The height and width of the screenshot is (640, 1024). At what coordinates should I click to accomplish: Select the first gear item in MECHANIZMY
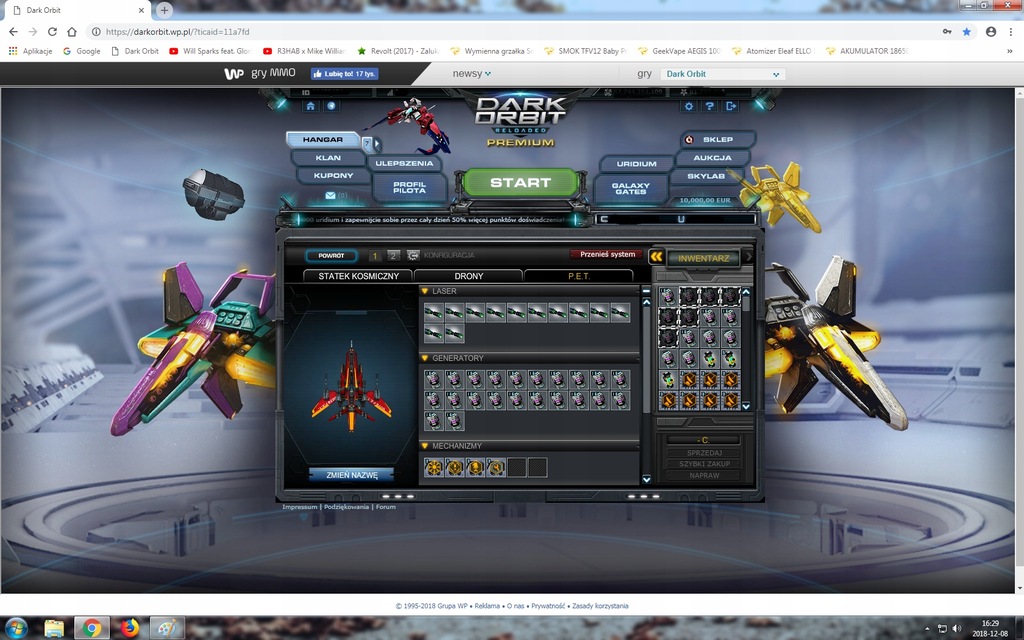tap(434, 467)
